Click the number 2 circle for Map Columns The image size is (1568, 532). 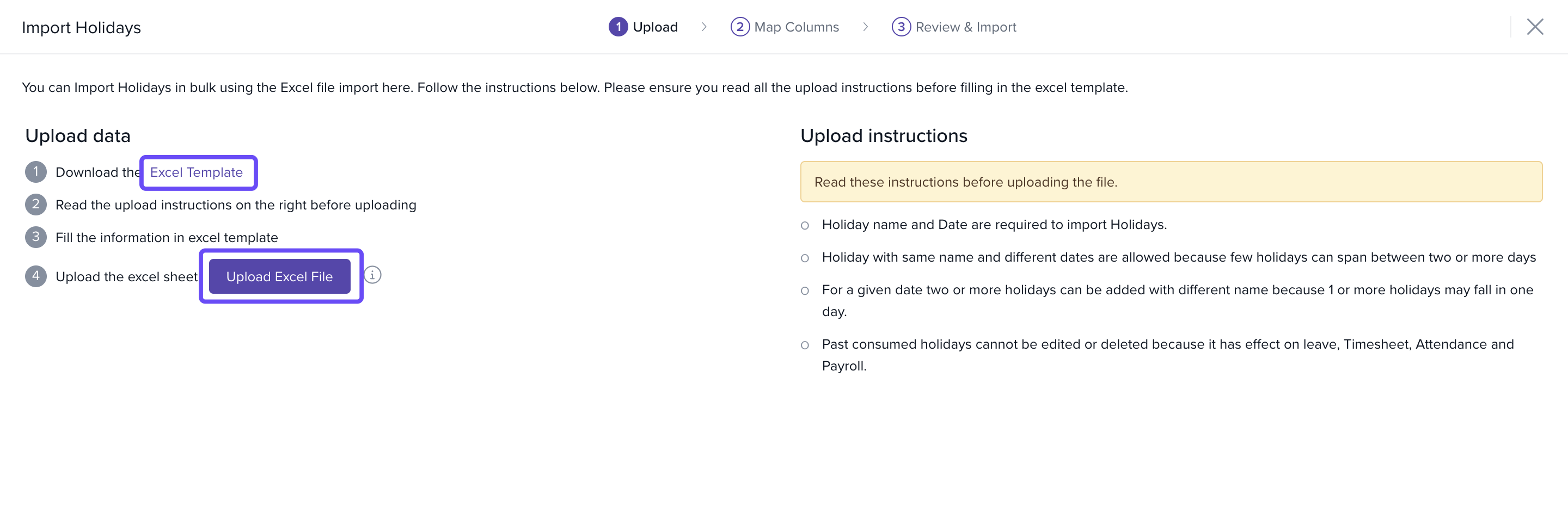(739, 27)
